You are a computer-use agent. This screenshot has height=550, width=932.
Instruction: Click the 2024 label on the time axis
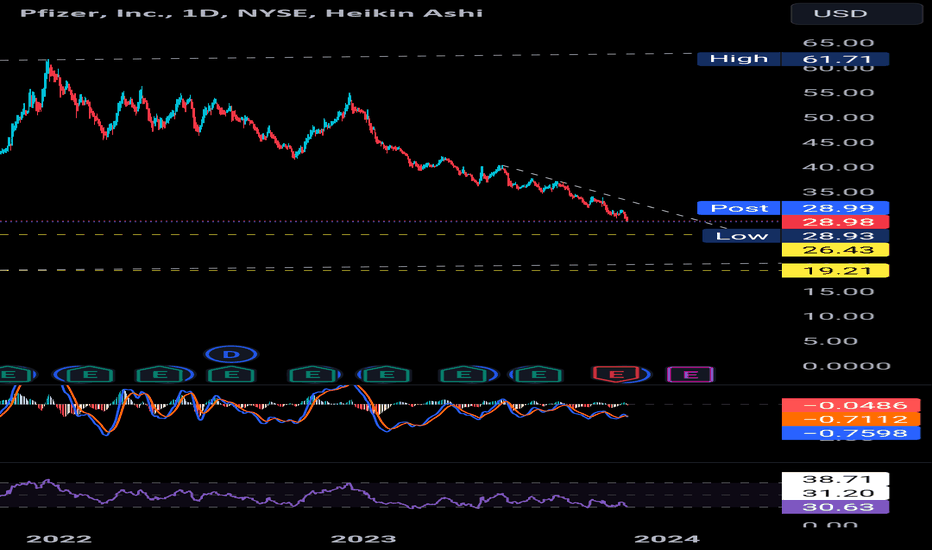click(667, 539)
